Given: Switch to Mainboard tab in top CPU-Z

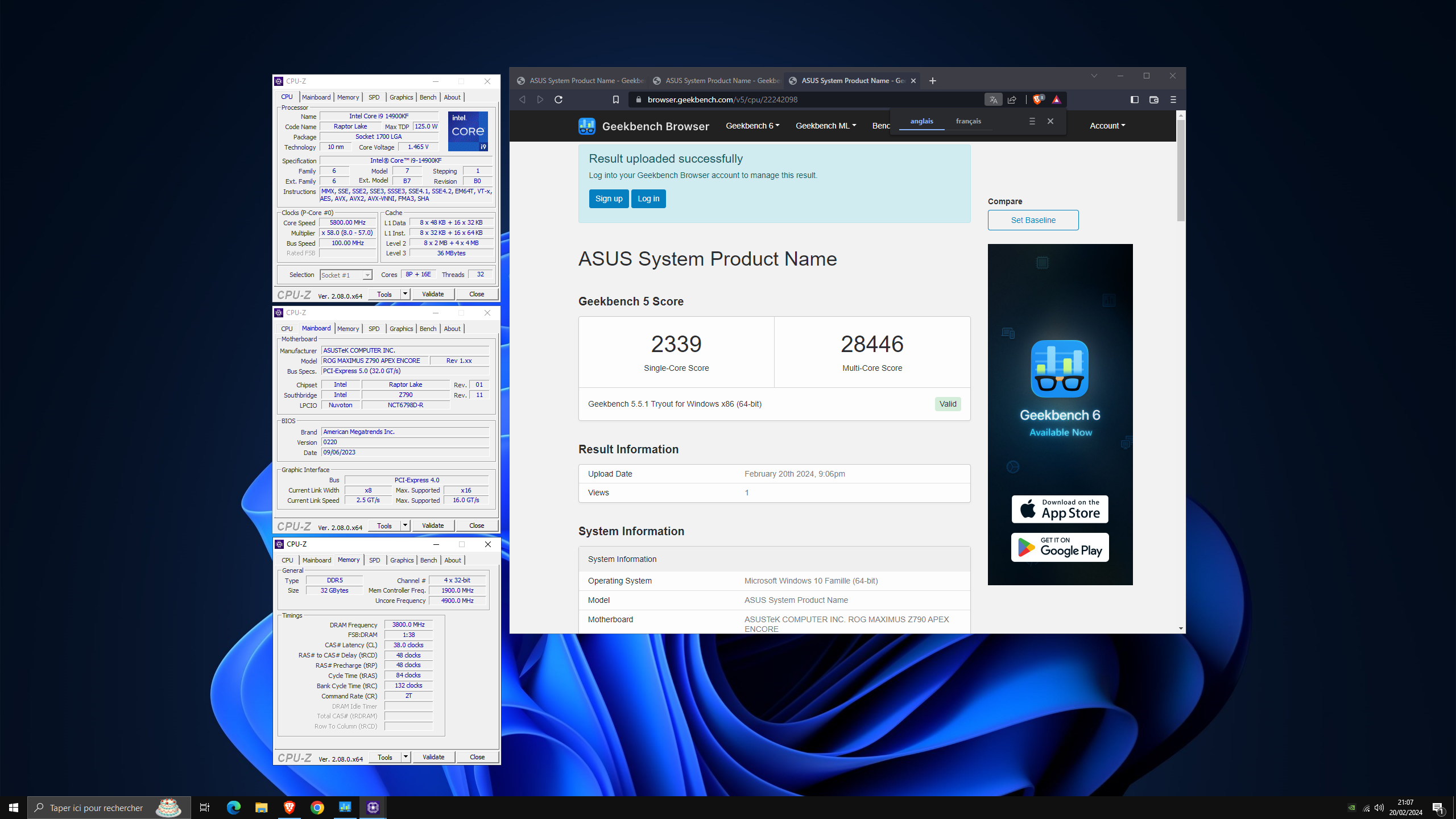Looking at the screenshot, I should click(x=316, y=97).
